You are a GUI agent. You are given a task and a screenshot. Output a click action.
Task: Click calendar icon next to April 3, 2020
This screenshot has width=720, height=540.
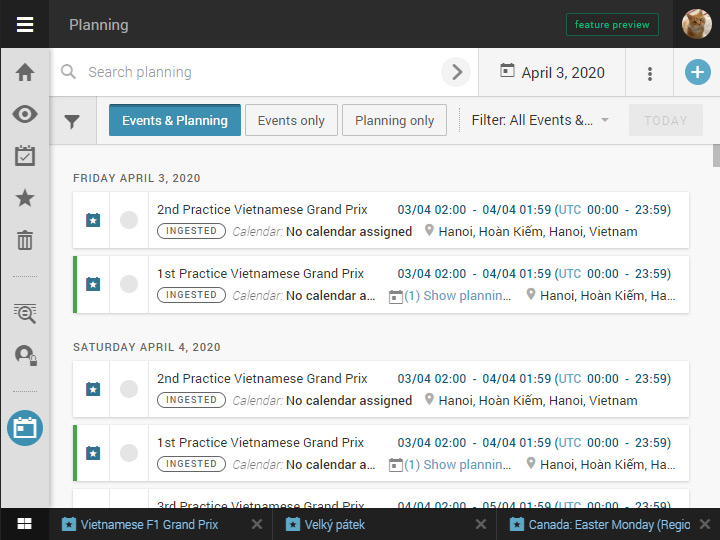[507, 71]
